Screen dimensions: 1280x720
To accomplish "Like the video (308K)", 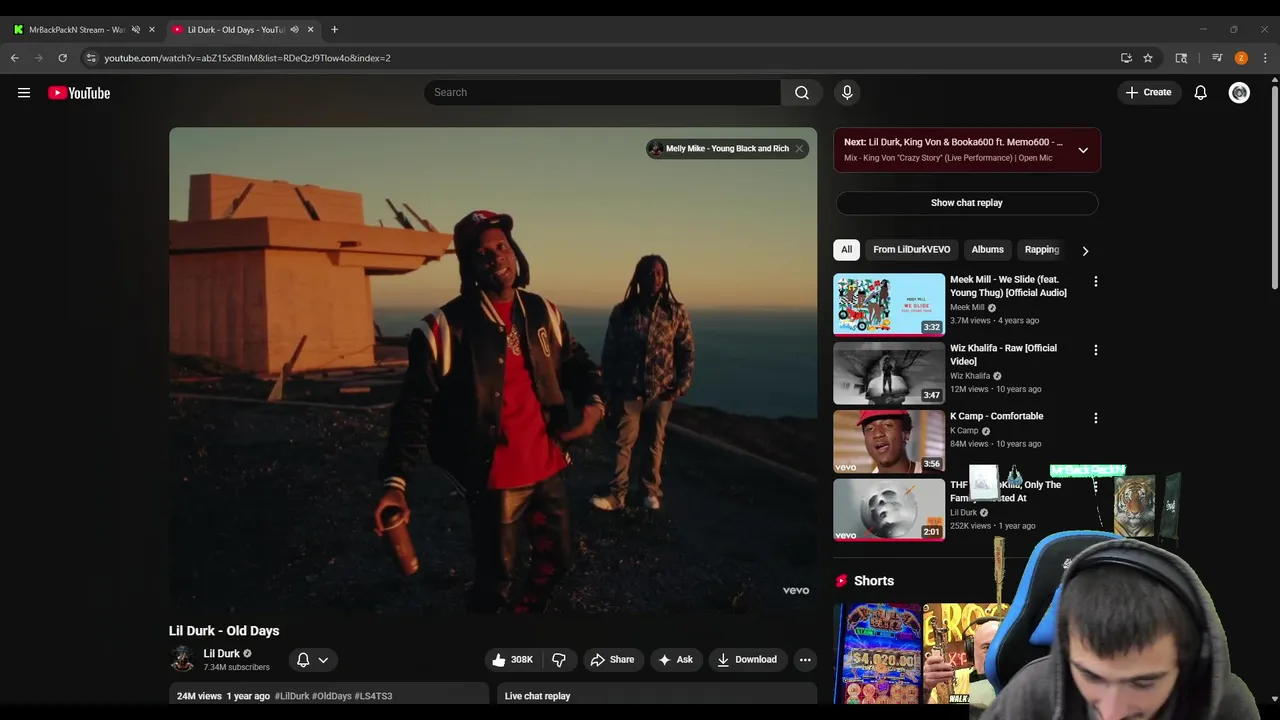I will pyautogui.click(x=512, y=660).
